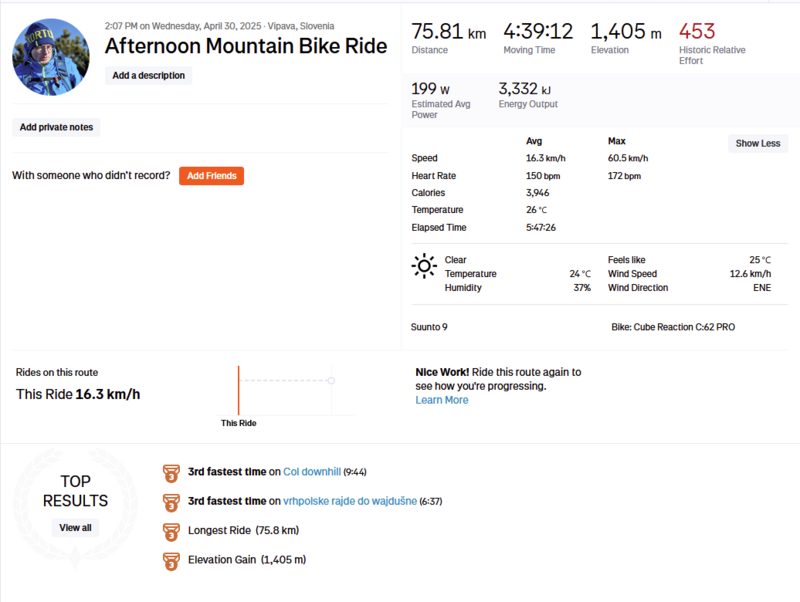Click the Add a description button
This screenshot has width=800, height=602.
click(148, 75)
